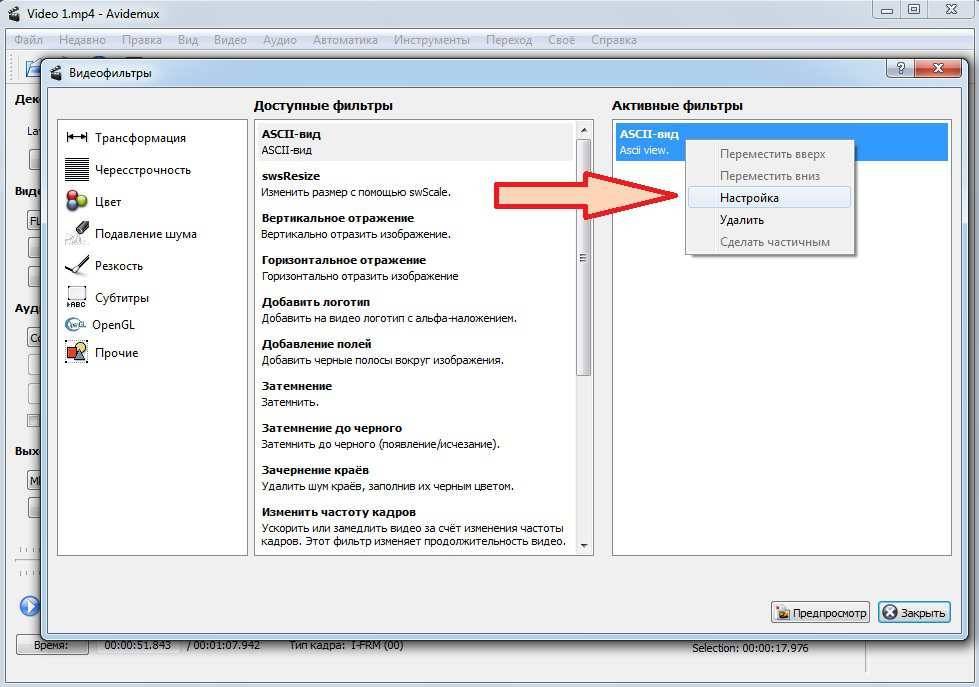Viewport: 979px width, 687px height.
Task: Choose Удалить from the context menu
Action: pyautogui.click(x=742, y=220)
